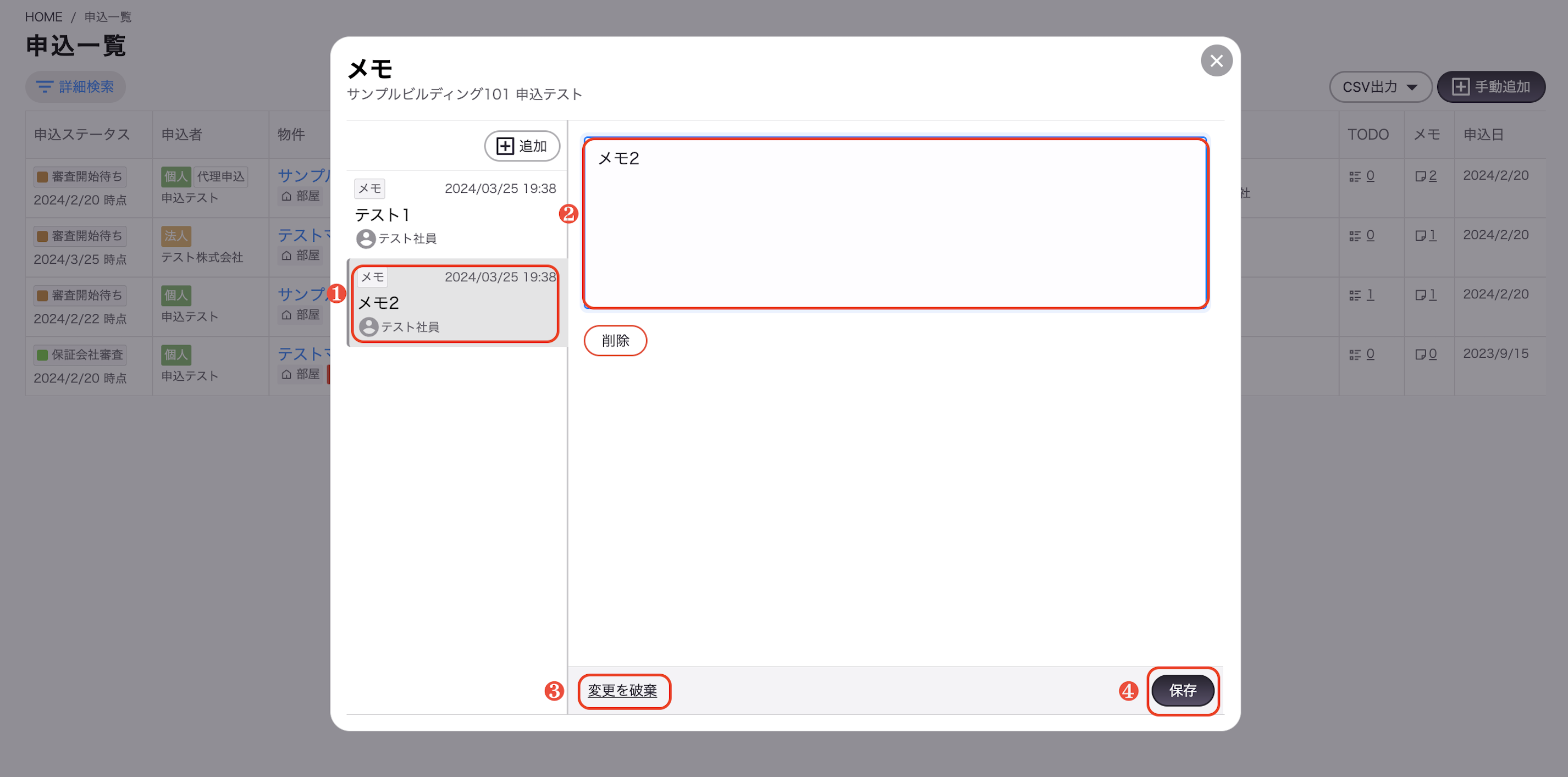Save the memo with 保存 button
Viewport: 1568px width, 777px height.
pyautogui.click(x=1182, y=691)
